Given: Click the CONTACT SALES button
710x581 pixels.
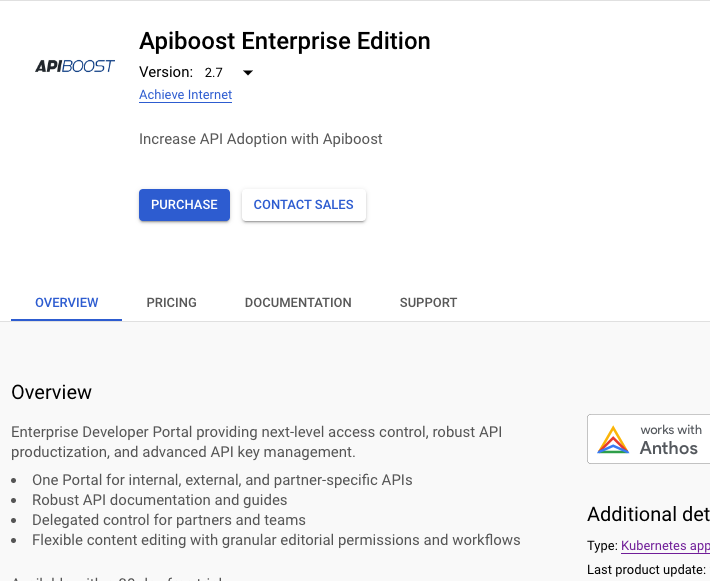Looking at the screenshot, I should point(304,205).
